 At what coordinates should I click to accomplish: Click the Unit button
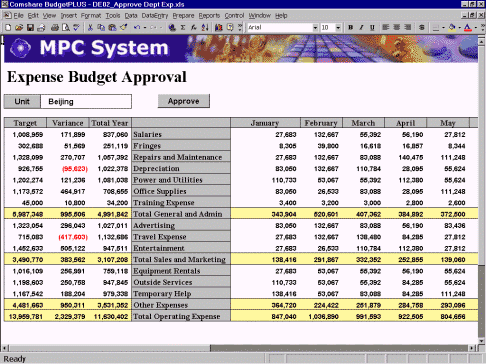(x=22, y=101)
